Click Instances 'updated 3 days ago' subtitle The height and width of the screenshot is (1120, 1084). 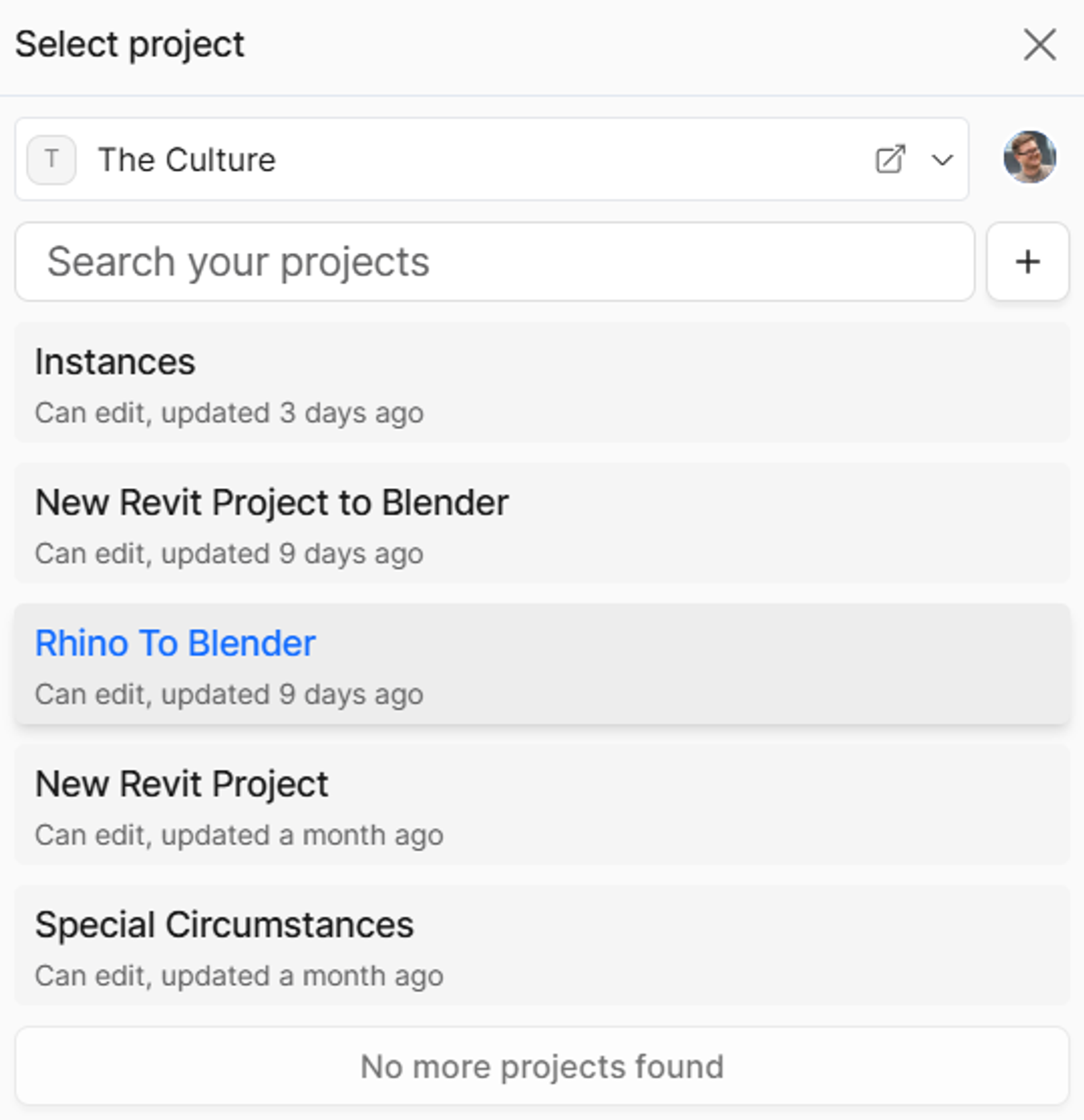(x=229, y=413)
